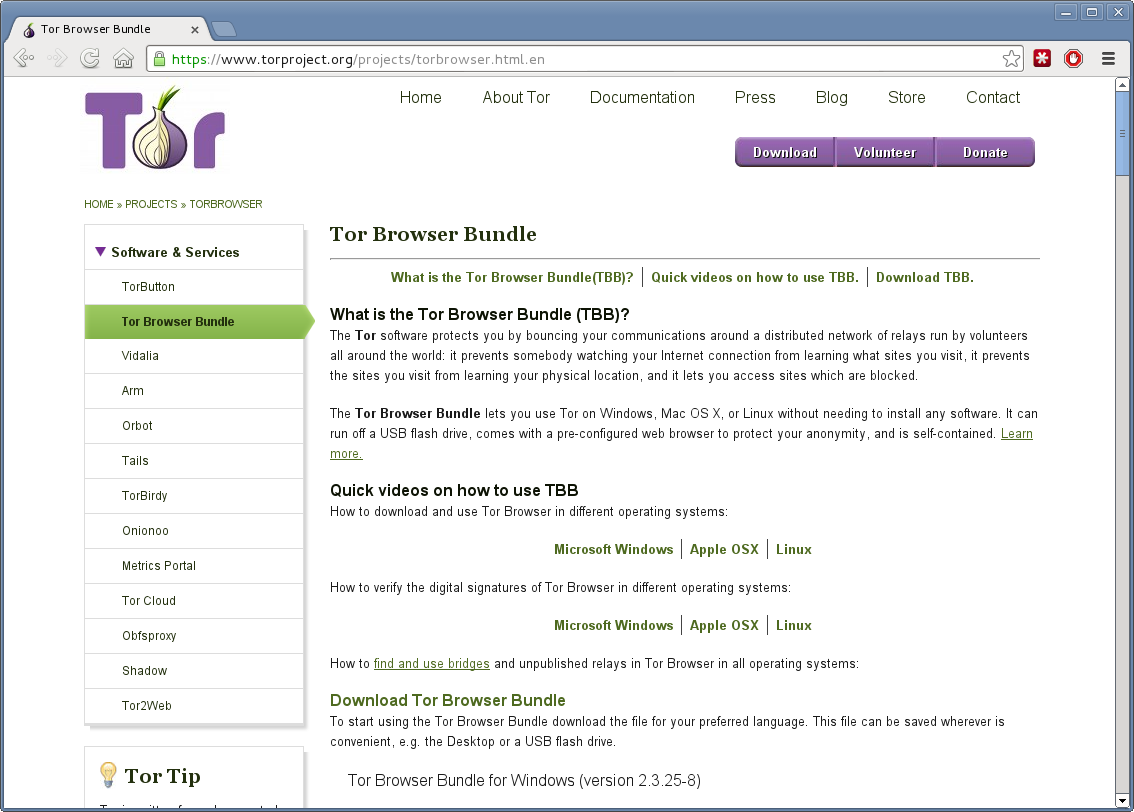Click the purple Donate button
This screenshot has width=1134, height=812.
pyautogui.click(x=985, y=152)
